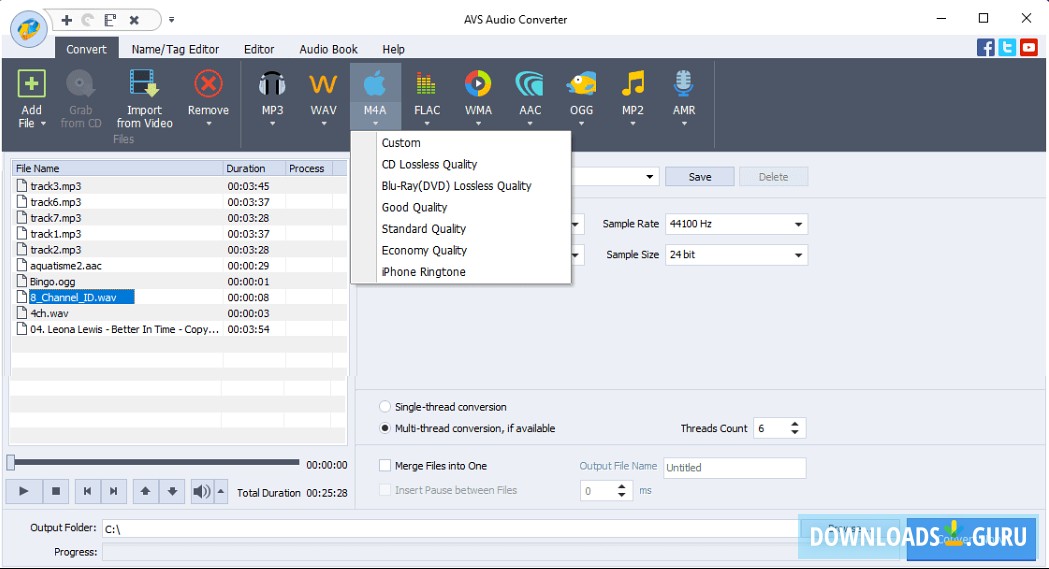Image resolution: width=1049 pixels, height=569 pixels.
Task: Click the Add File icon
Action: [32, 85]
